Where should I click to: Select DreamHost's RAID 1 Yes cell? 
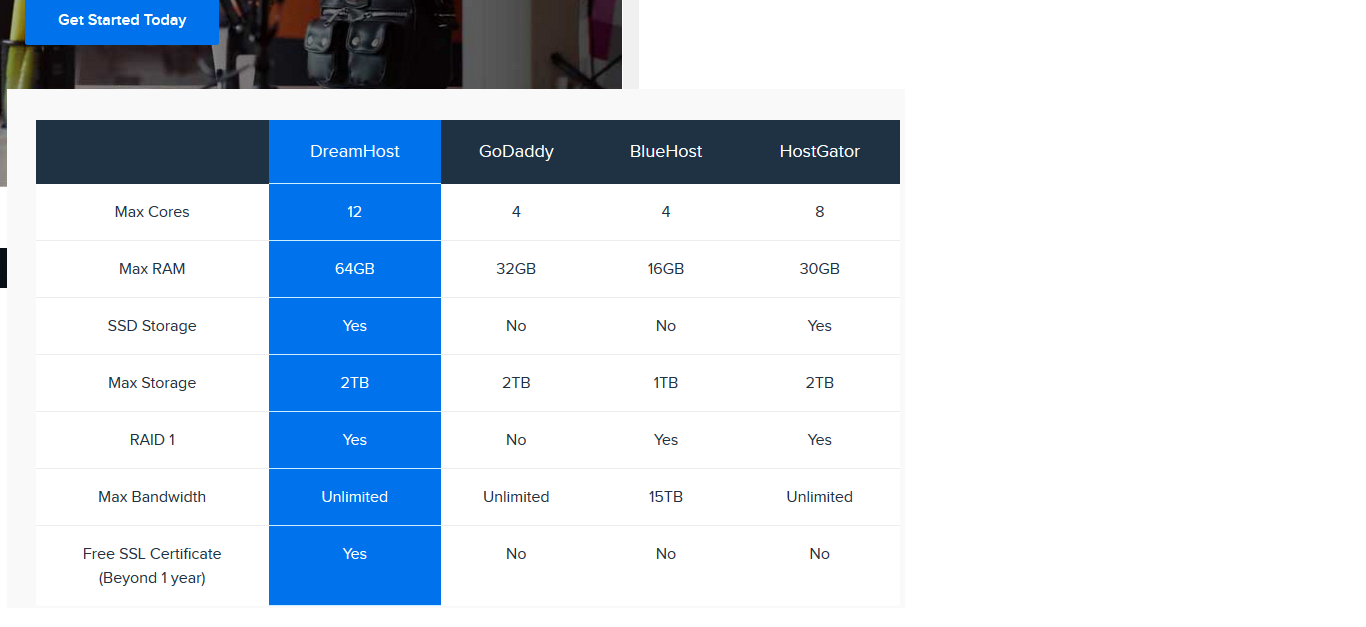pos(355,440)
